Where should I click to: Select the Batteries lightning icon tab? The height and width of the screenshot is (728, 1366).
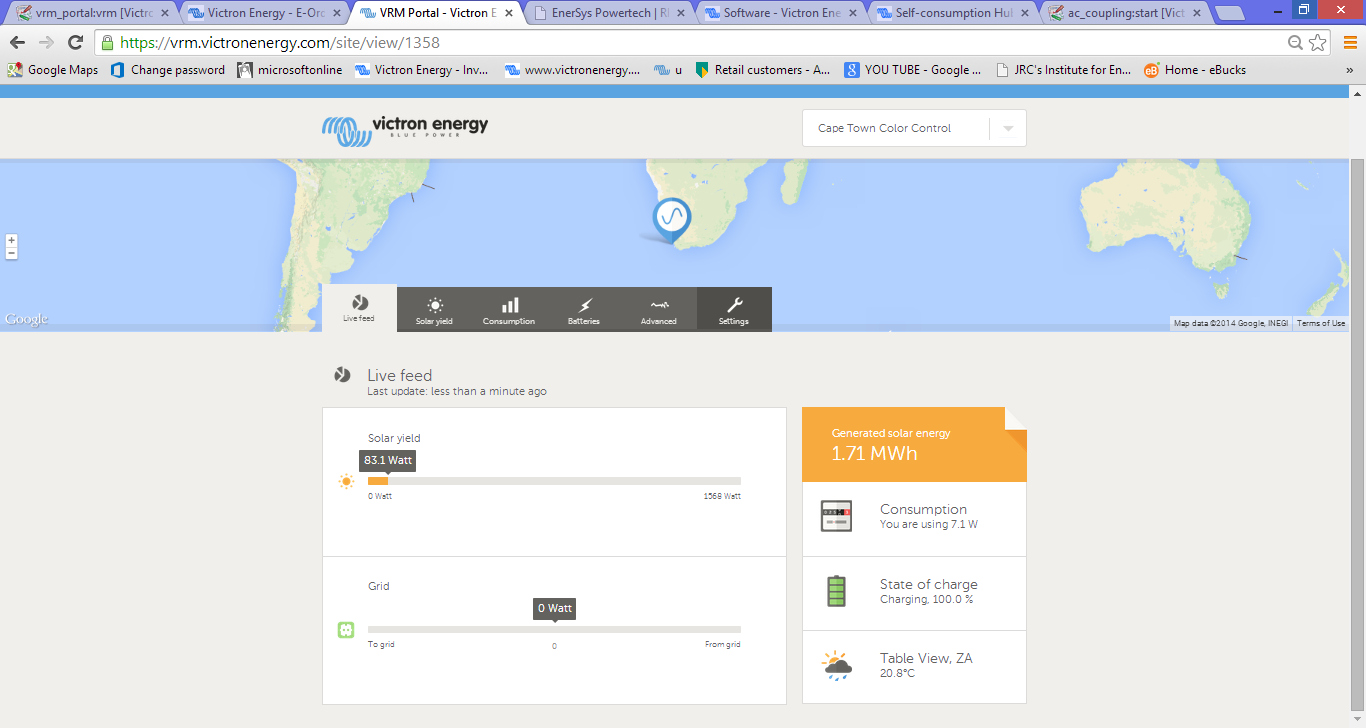(584, 309)
